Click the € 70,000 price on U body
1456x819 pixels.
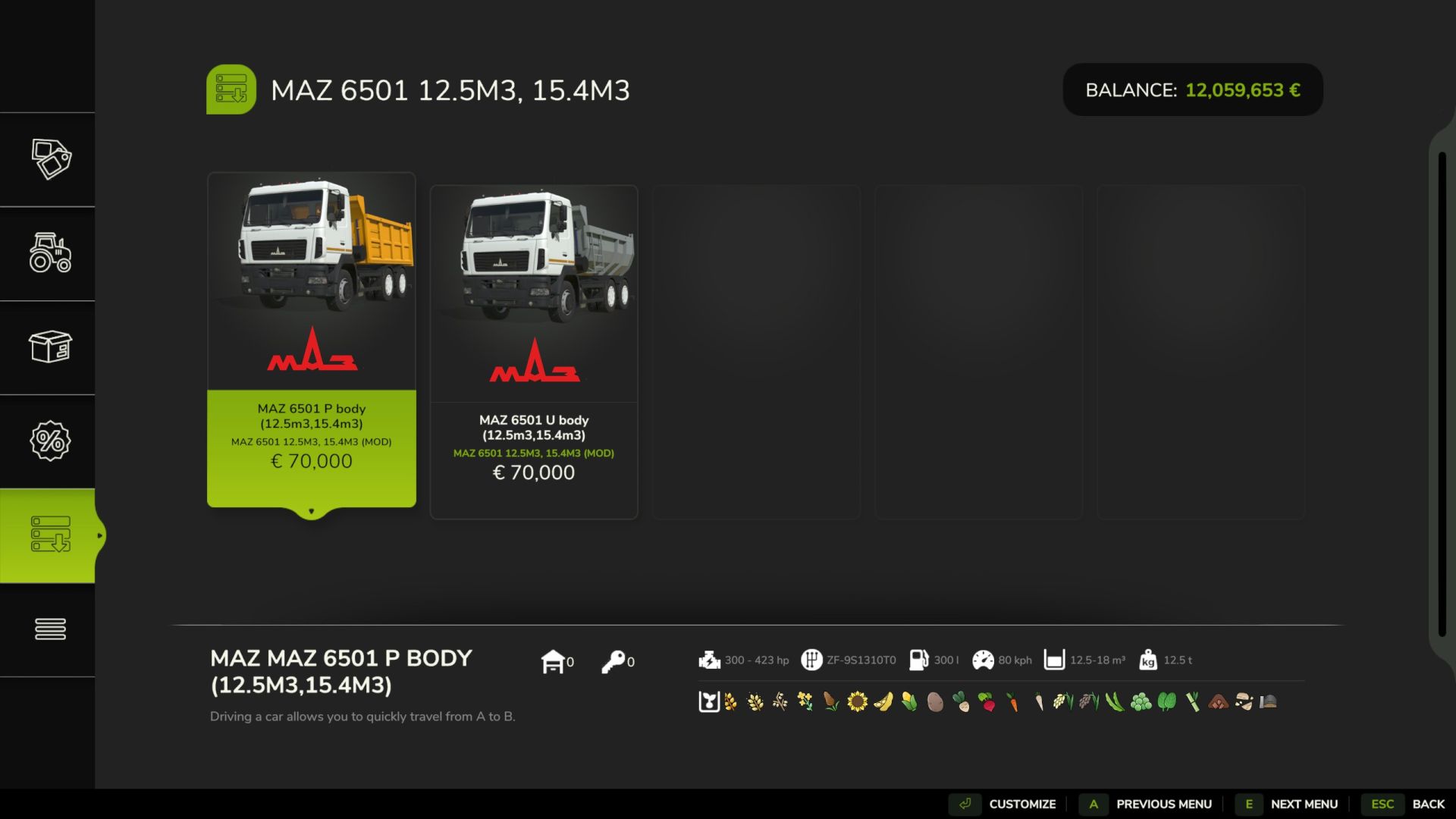click(534, 472)
